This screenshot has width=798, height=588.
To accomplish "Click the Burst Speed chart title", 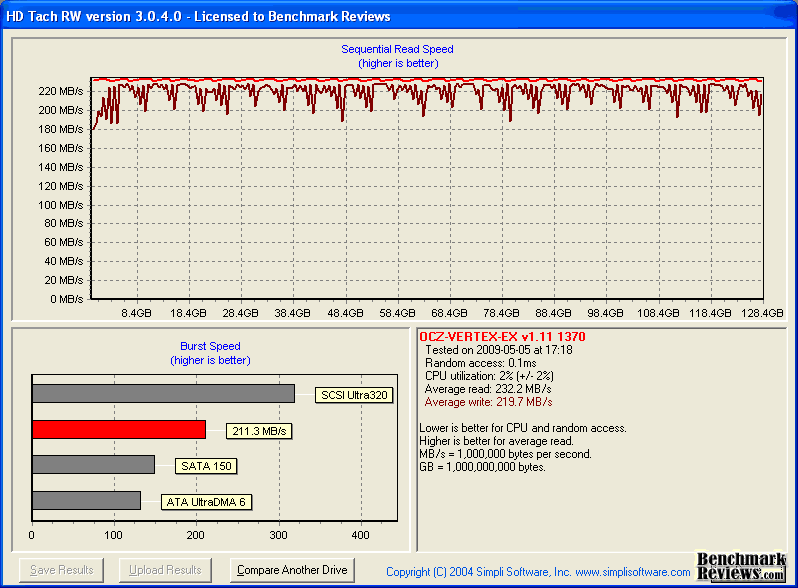I will [x=210, y=346].
